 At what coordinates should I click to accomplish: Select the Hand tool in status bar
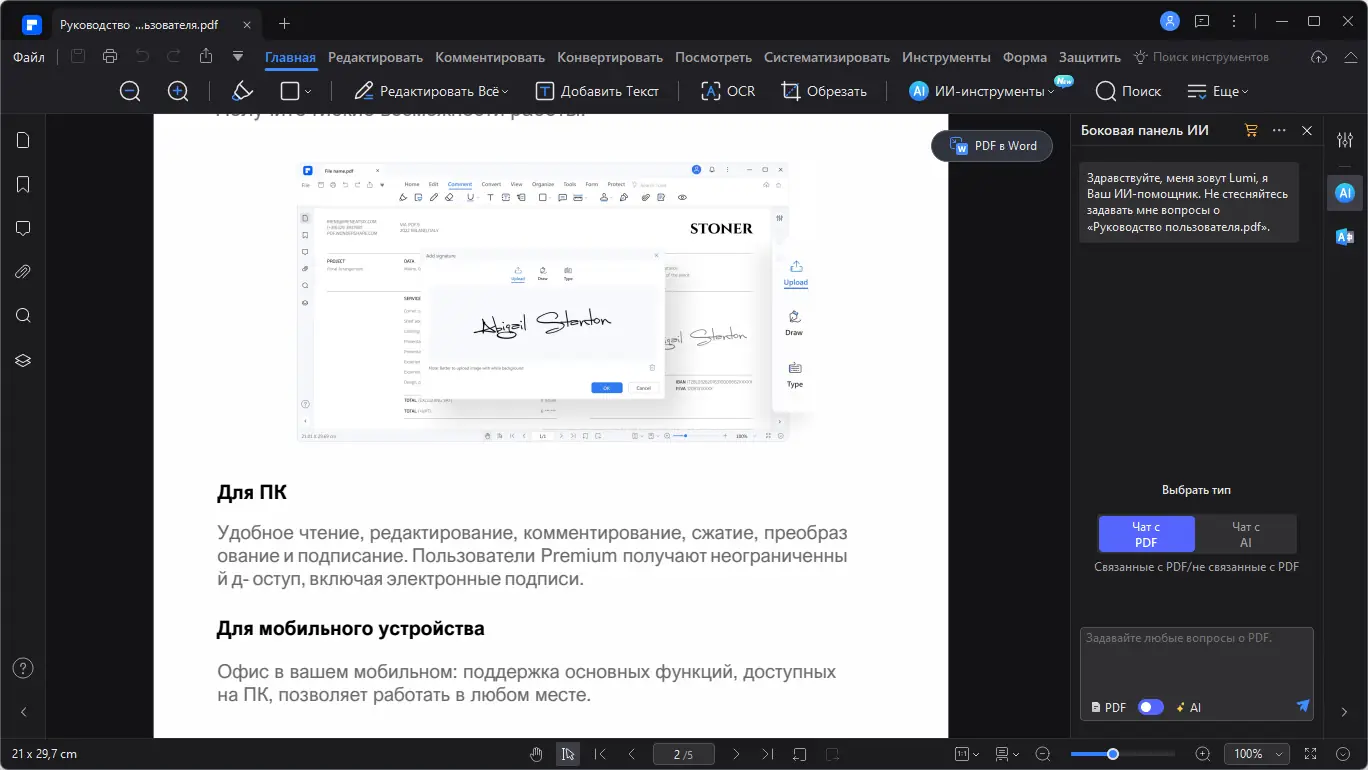536,753
